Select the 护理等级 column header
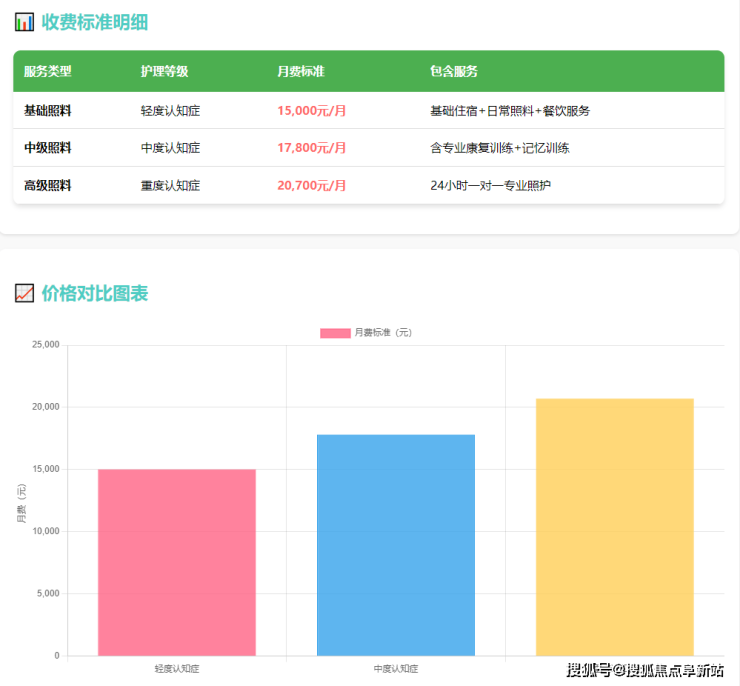The width and height of the screenshot is (740, 686). tap(165, 72)
